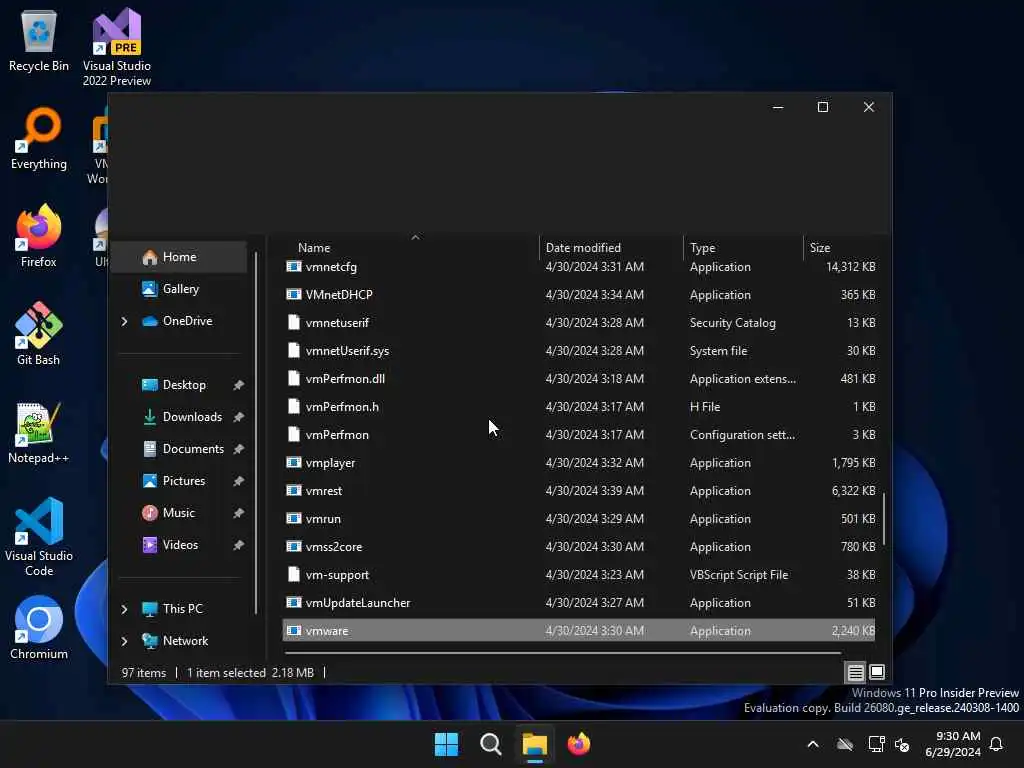Open Desktop quick access folder
This screenshot has height=768, width=1024.
click(179, 385)
